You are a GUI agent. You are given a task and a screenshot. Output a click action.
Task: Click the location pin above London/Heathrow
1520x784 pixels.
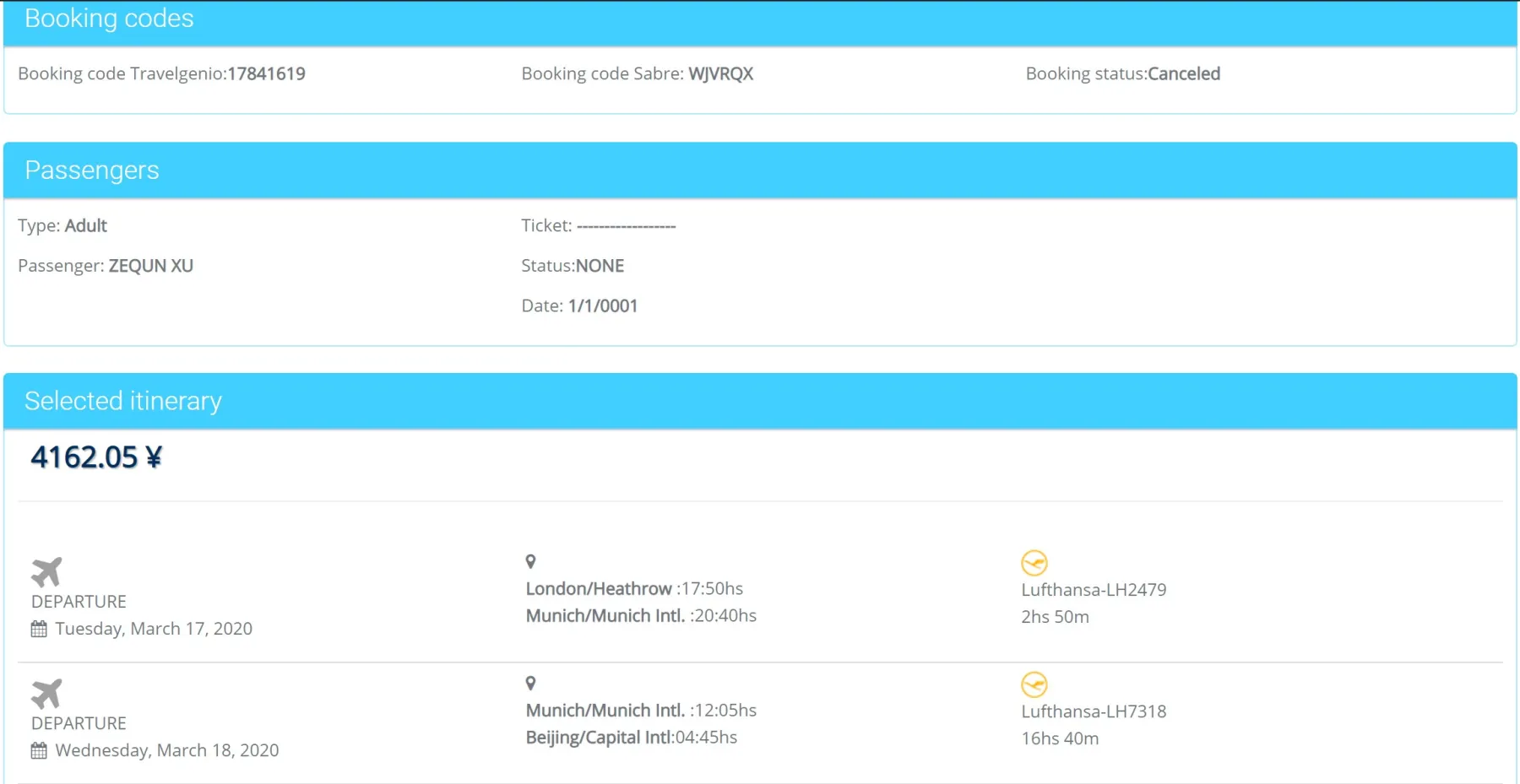pos(530,561)
